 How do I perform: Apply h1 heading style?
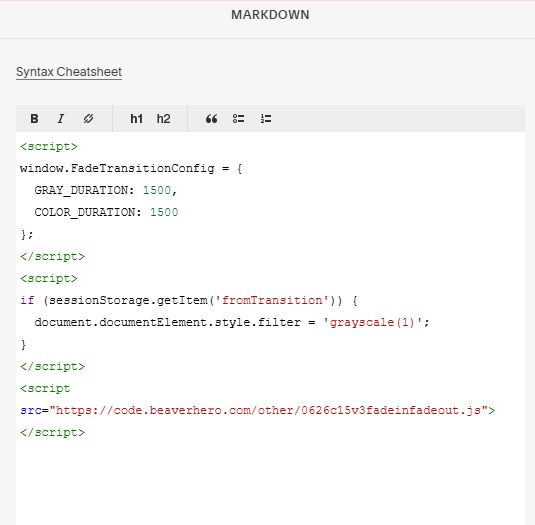point(136,119)
